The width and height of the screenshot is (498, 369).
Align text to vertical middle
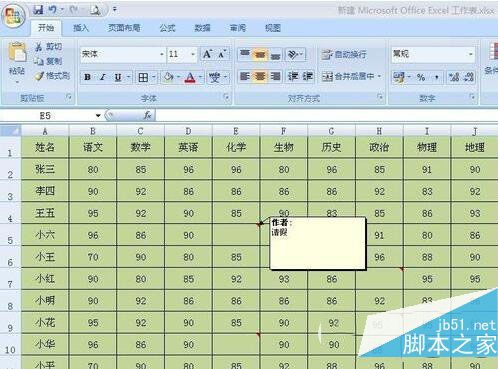(x=260, y=54)
